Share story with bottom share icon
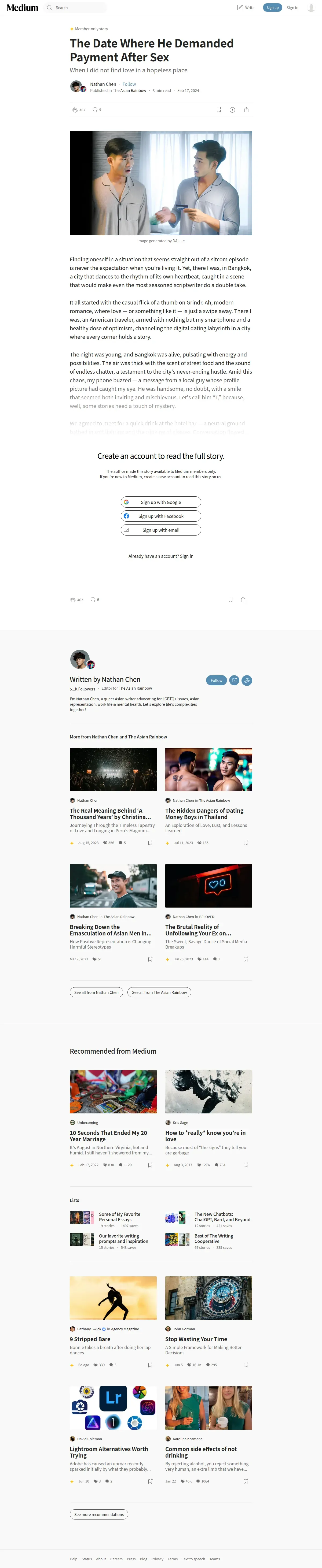The height and width of the screenshot is (1568, 322). tap(243, 600)
